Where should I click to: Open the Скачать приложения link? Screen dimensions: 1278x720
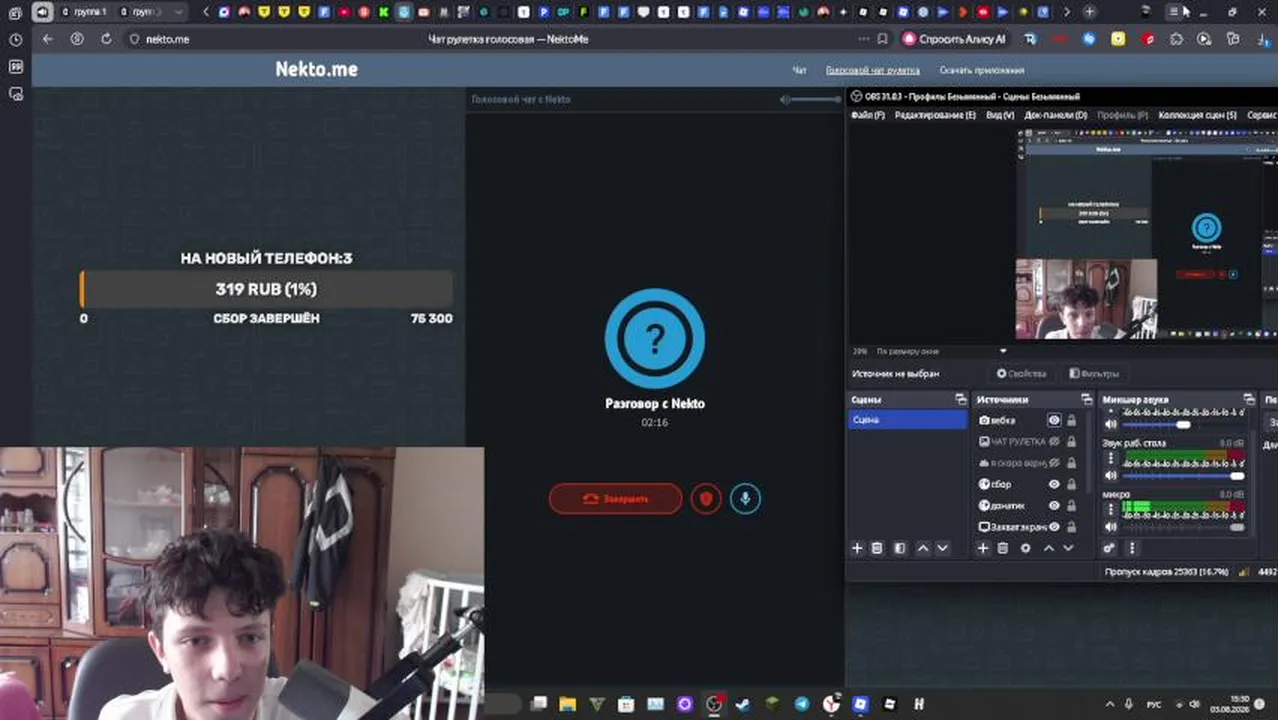(x=981, y=70)
